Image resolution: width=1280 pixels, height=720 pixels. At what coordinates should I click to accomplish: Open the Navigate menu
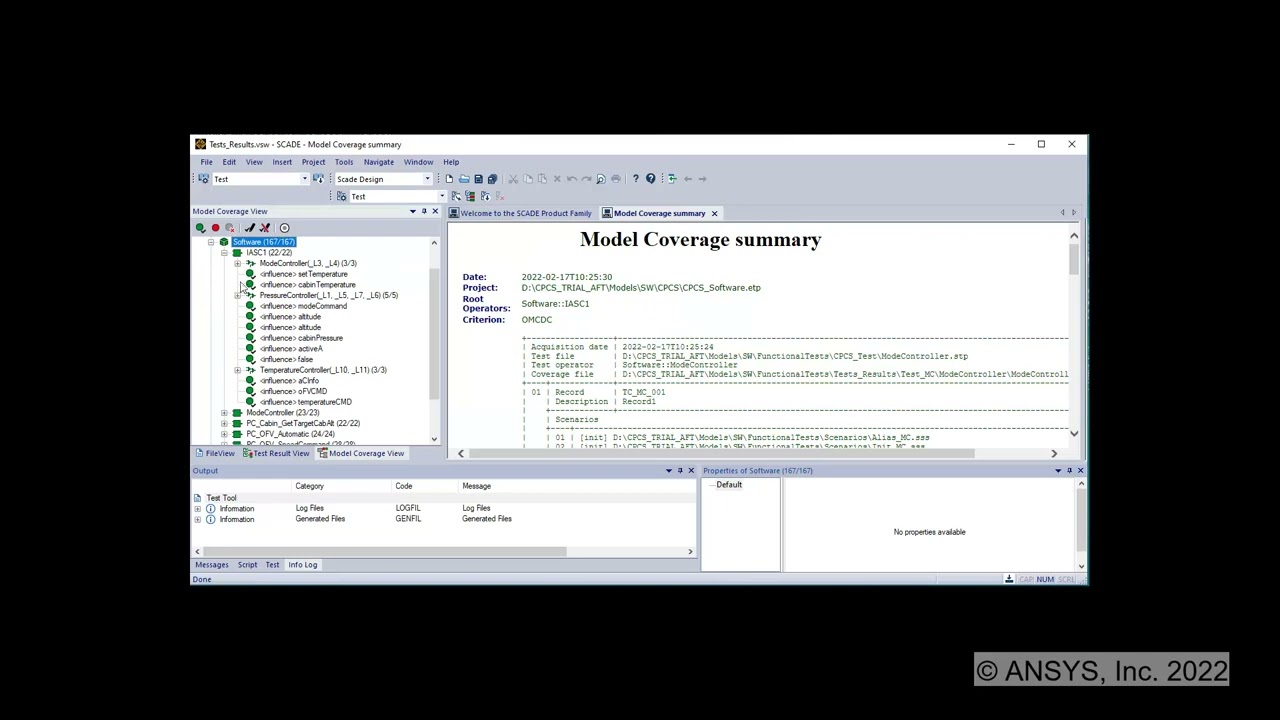378,162
